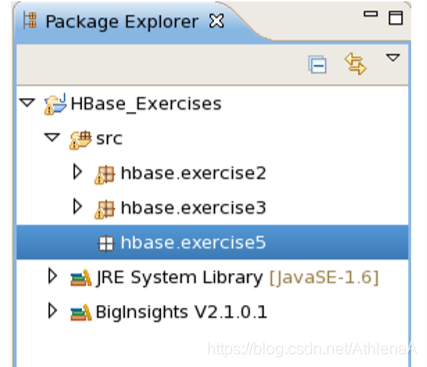The width and height of the screenshot is (427, 367).
Task: Collapse the HBase_Exercises project node
Action: pyautogui.click(x=27, y=102)
